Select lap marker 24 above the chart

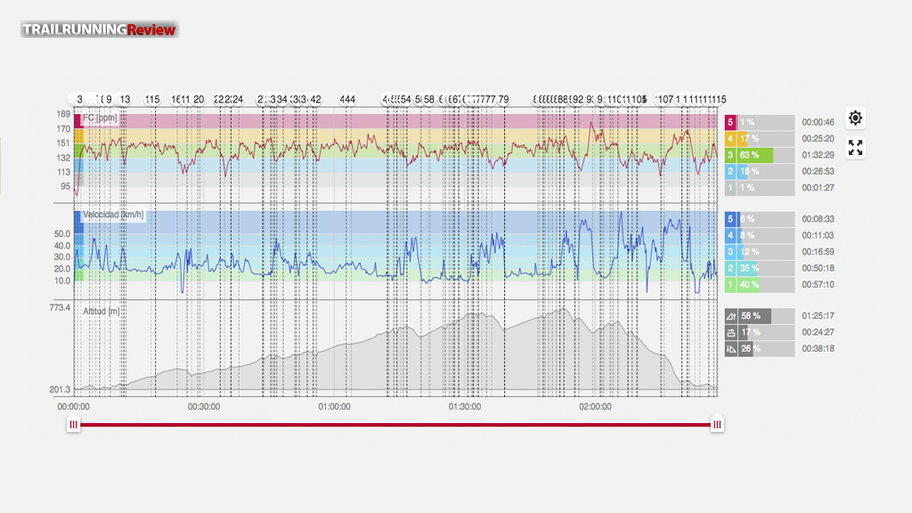click(237, 99)
